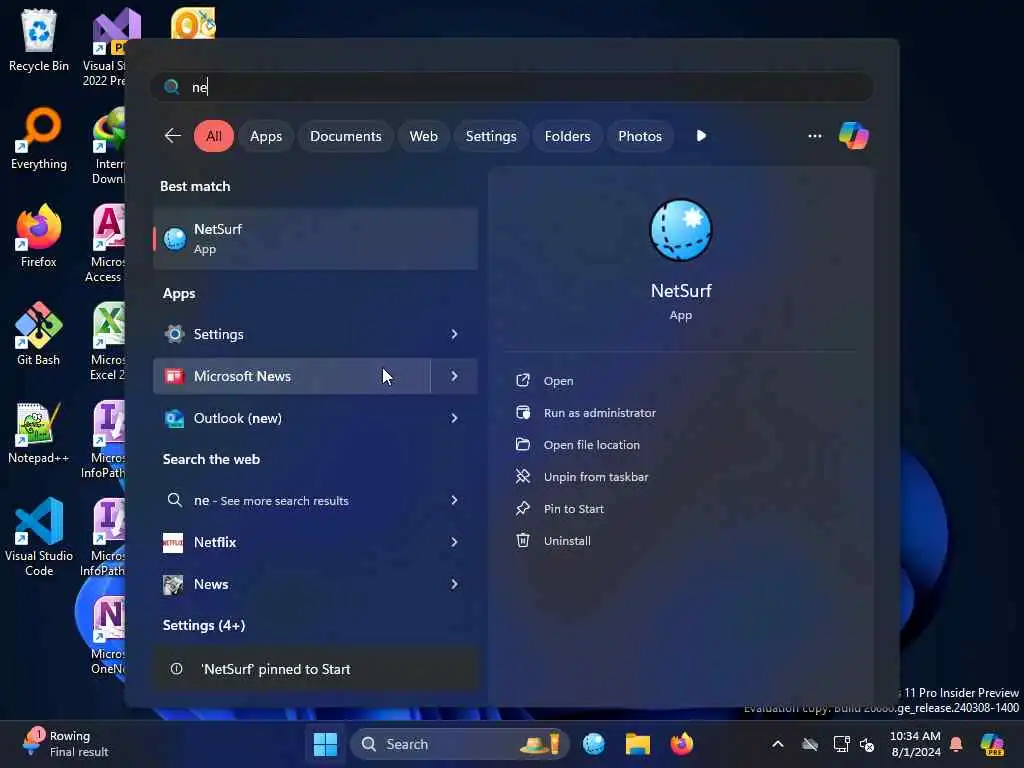The image size is (1024, 768).
Task: Click the Windows Start button on taskbar
Action: [325, 744]
